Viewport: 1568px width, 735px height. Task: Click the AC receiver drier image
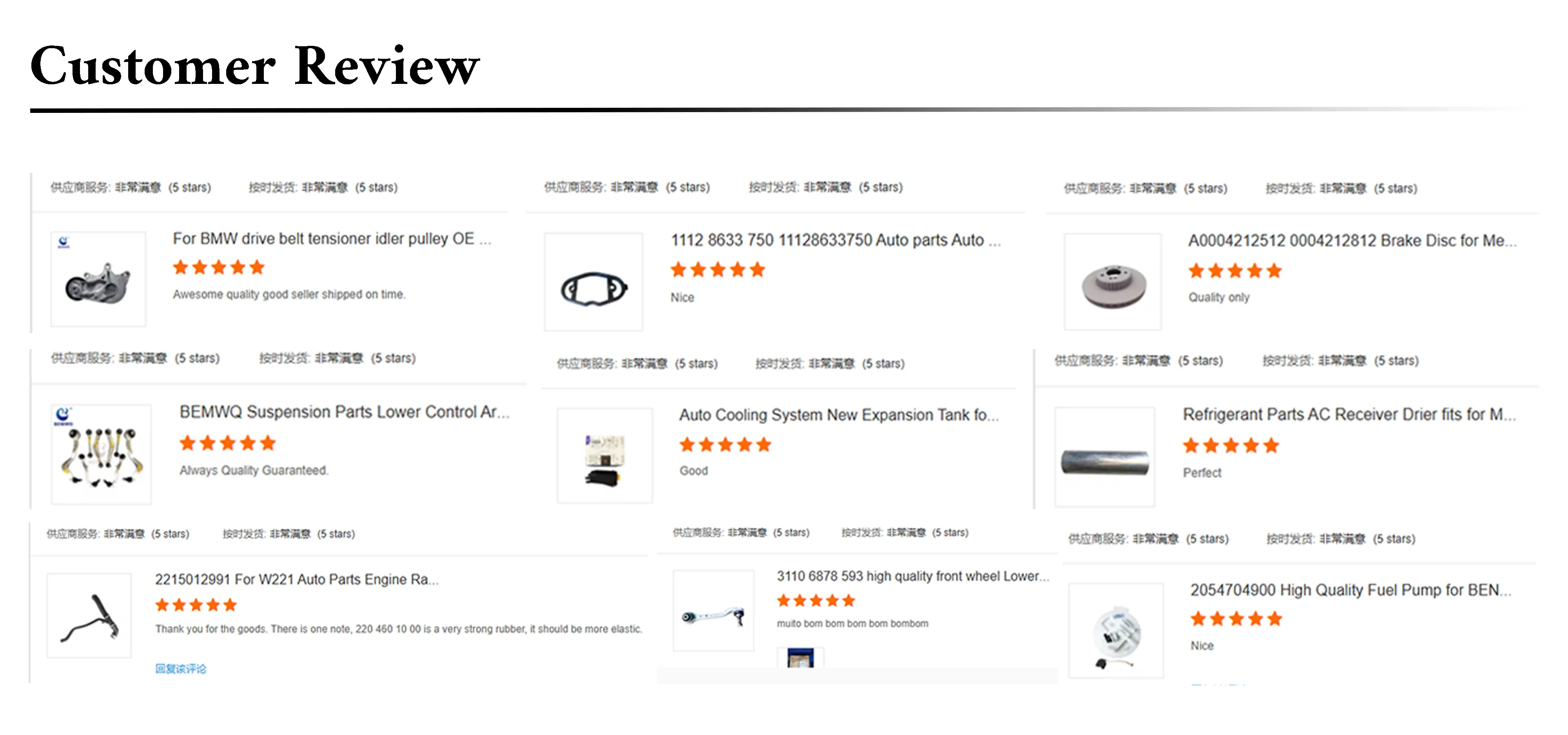coord(1104,457)
